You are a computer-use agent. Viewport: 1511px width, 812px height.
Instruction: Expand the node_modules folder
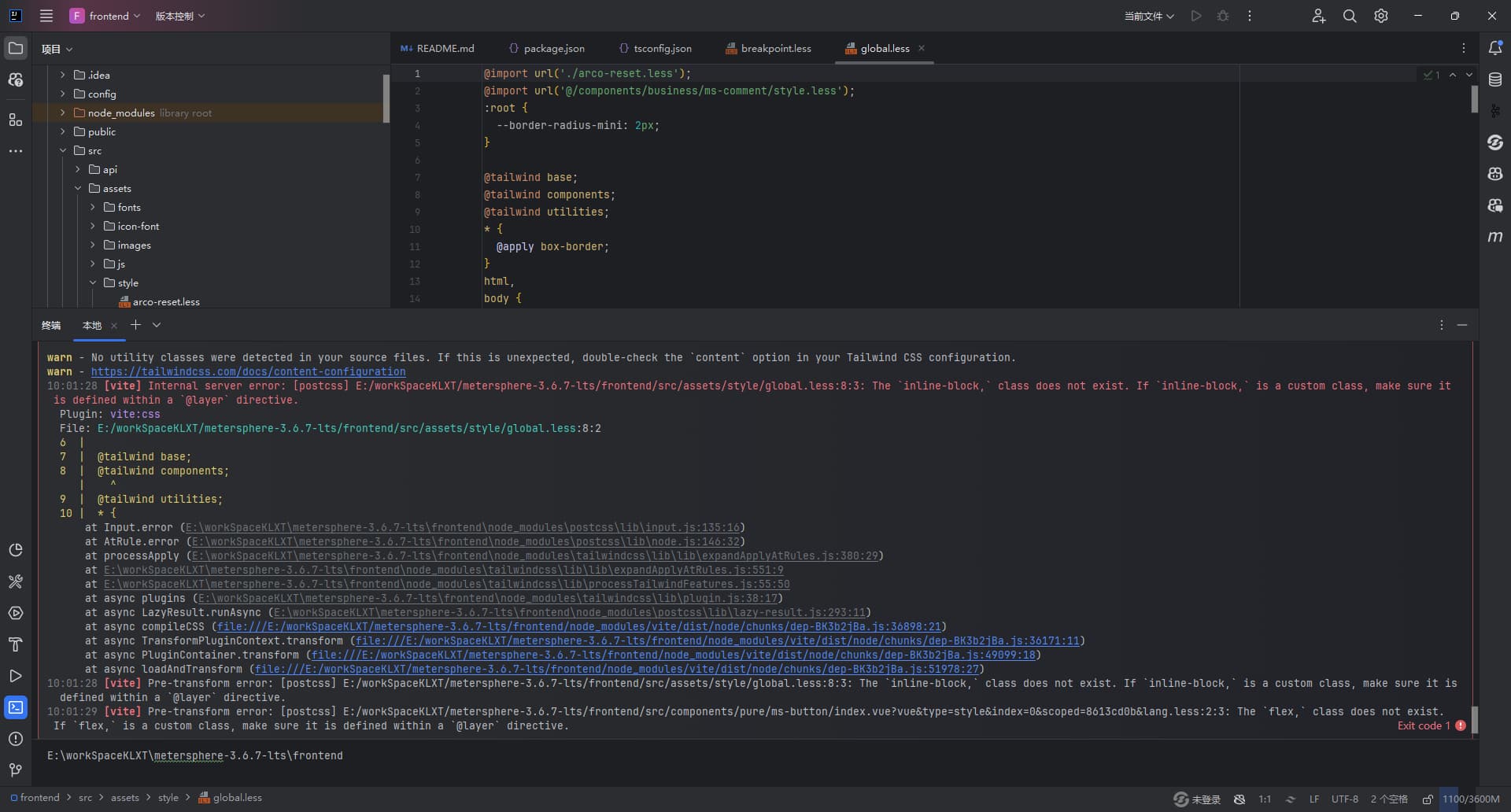click(63, 113)
